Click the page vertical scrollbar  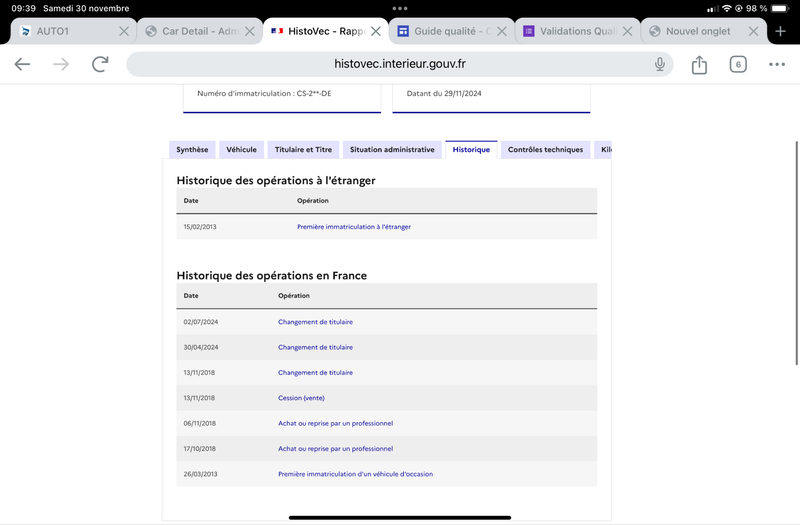[x=796, y=253]
